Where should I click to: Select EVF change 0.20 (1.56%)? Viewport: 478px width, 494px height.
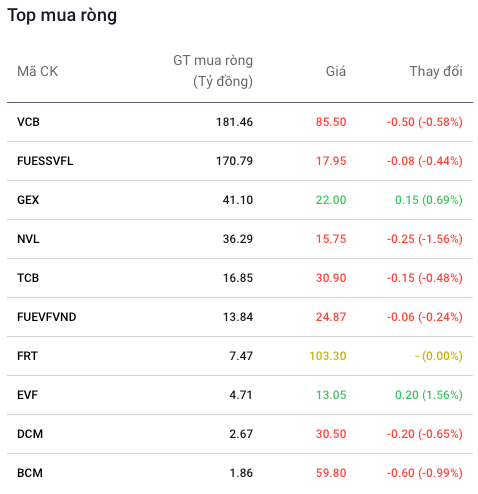(429, 395)
